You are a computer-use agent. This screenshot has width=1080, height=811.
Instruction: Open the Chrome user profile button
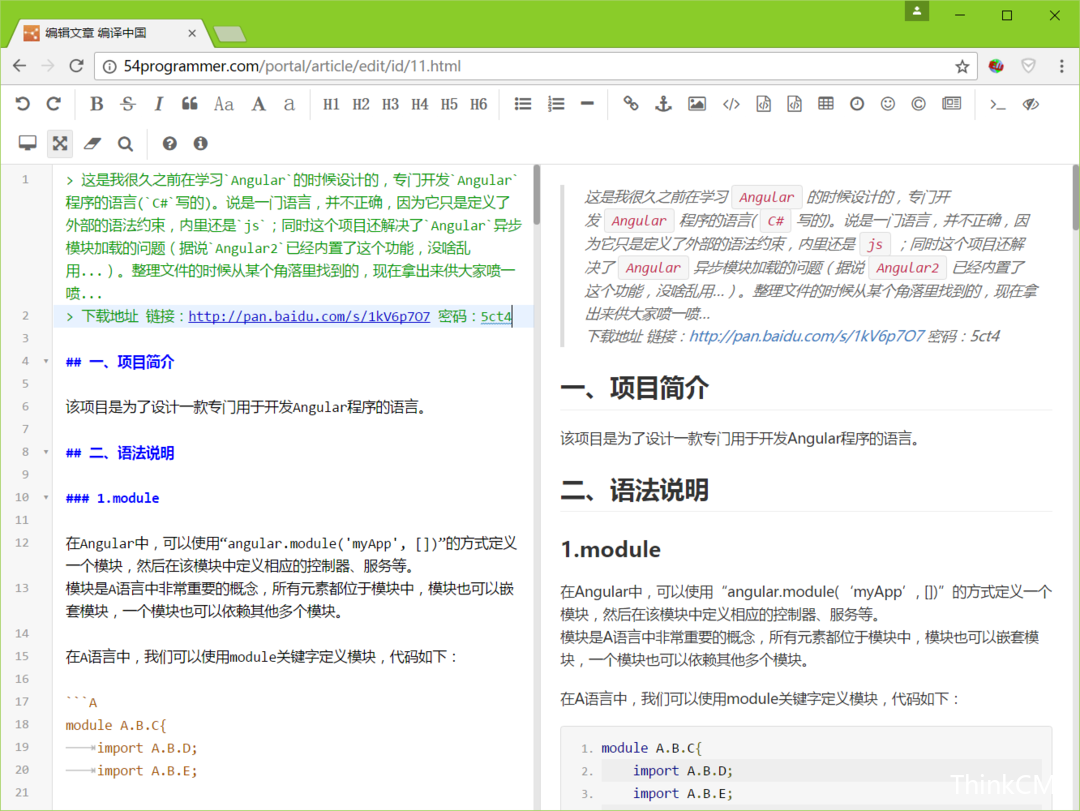(x=917, y=11)
